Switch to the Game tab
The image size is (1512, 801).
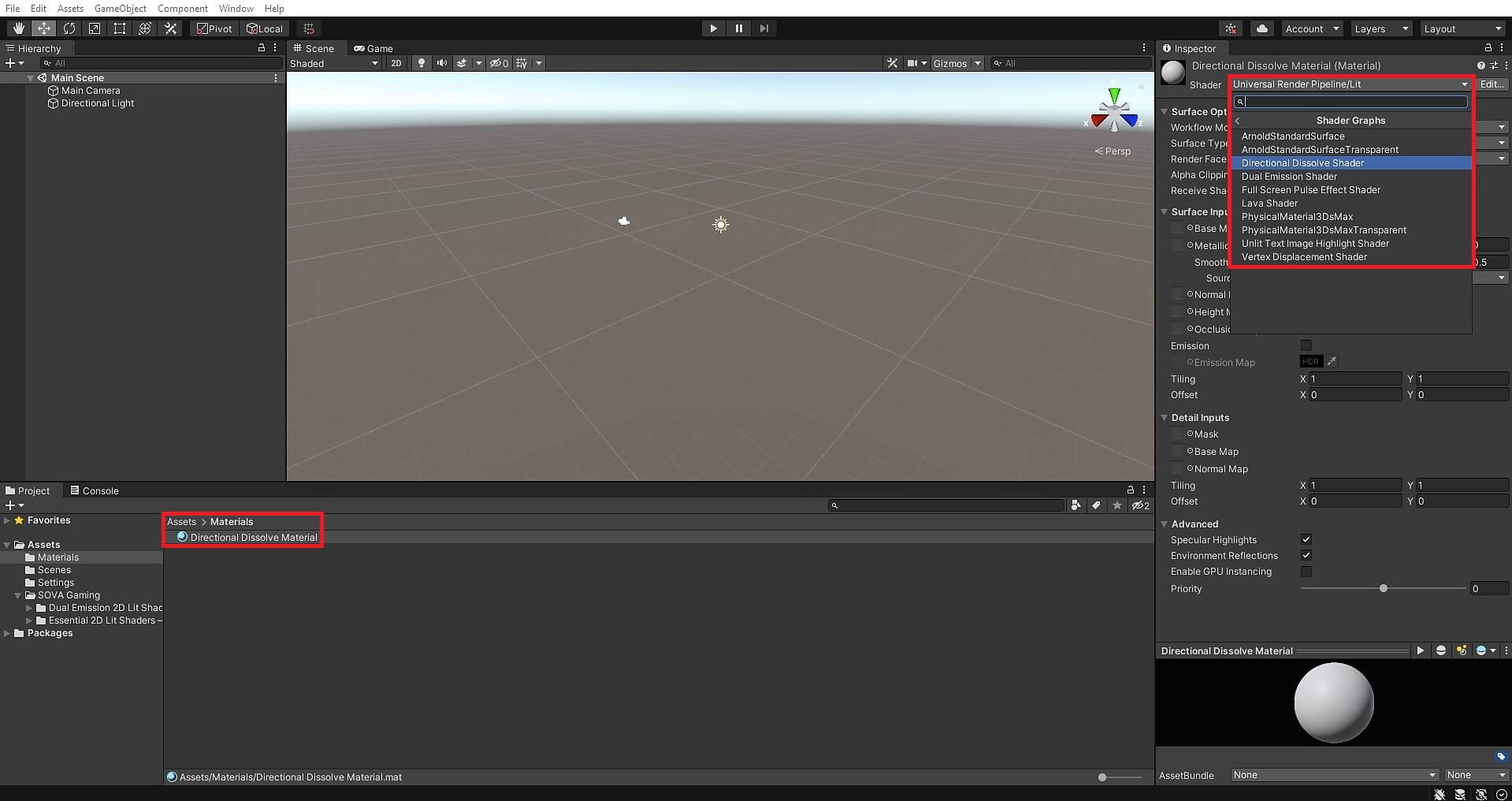tap(373, 48)
